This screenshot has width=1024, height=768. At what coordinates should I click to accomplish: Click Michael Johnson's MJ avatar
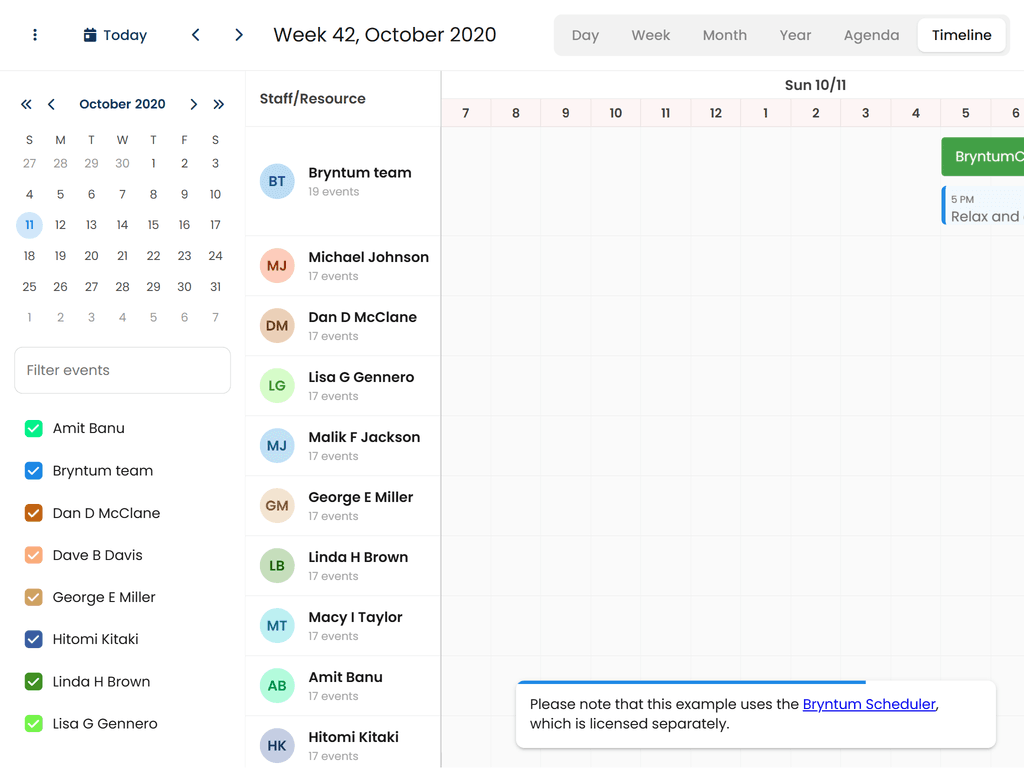(x=276, y=265)
